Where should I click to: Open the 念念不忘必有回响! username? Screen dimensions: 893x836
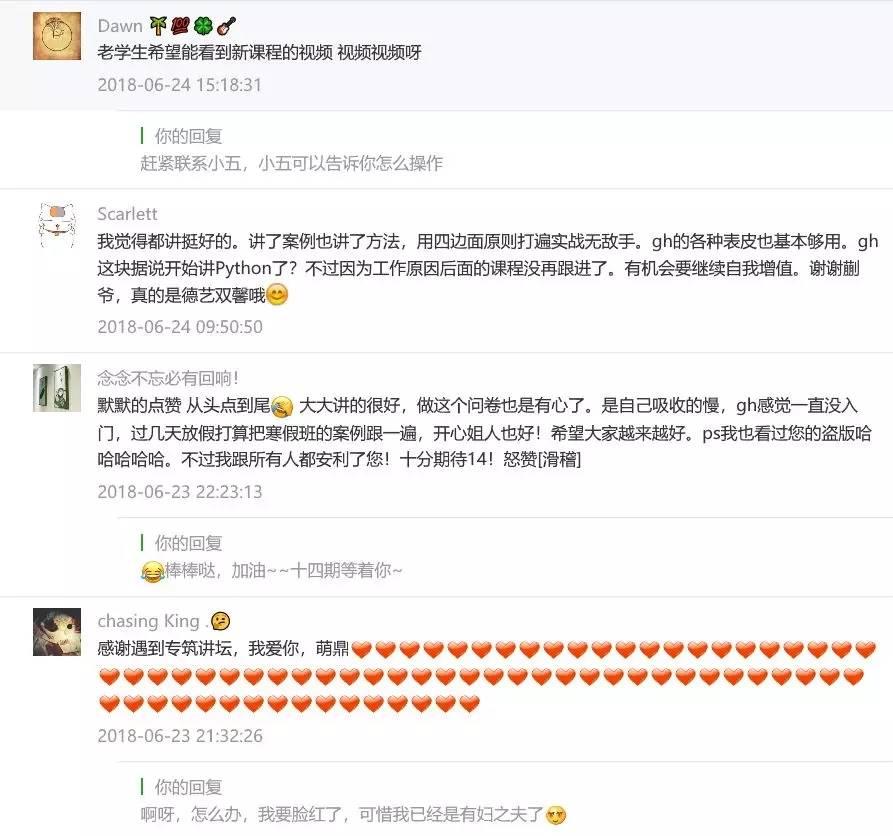click(x=168, y=378)
